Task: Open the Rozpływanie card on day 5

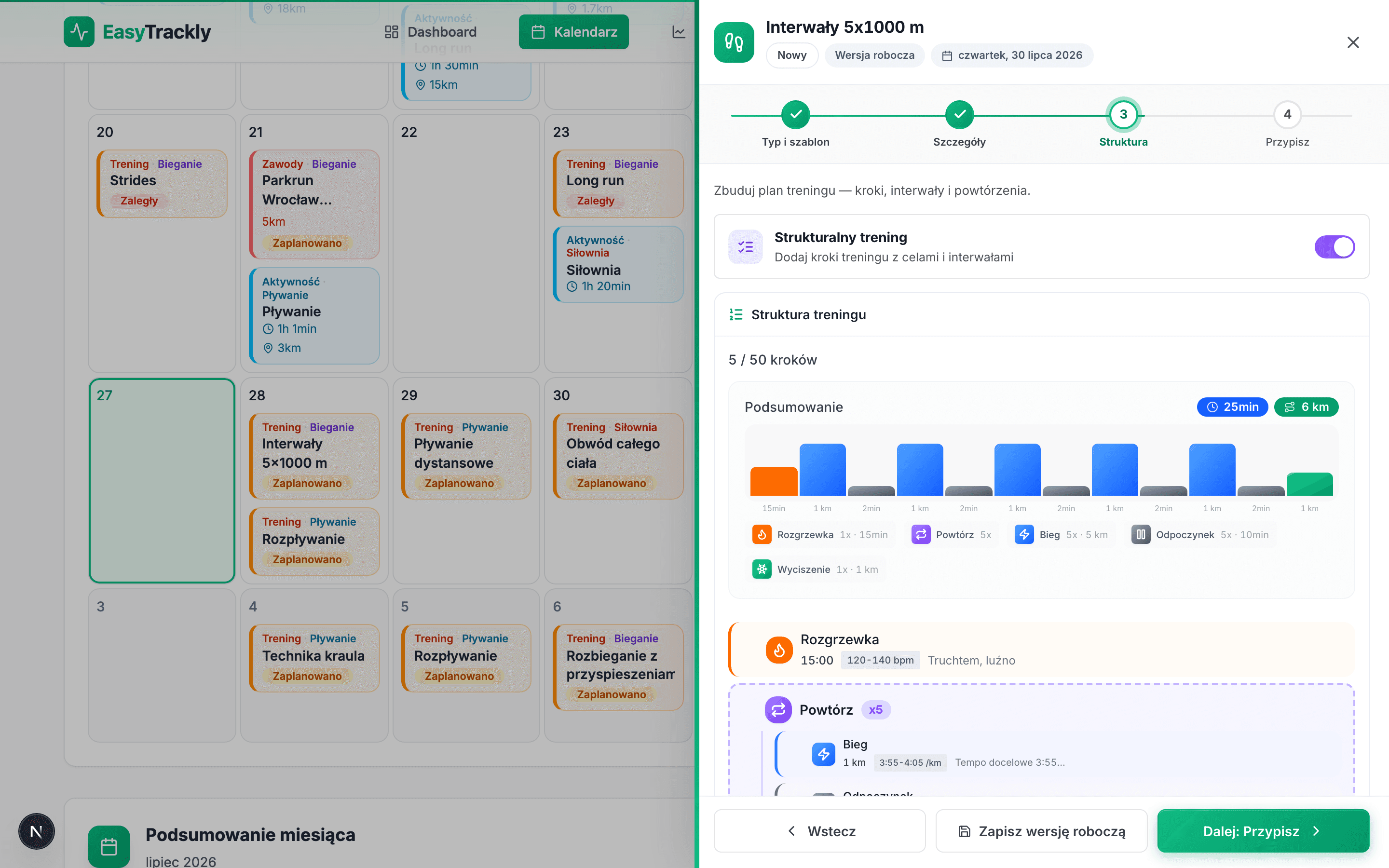Action: pyautogui.click(x=466, y=658)
